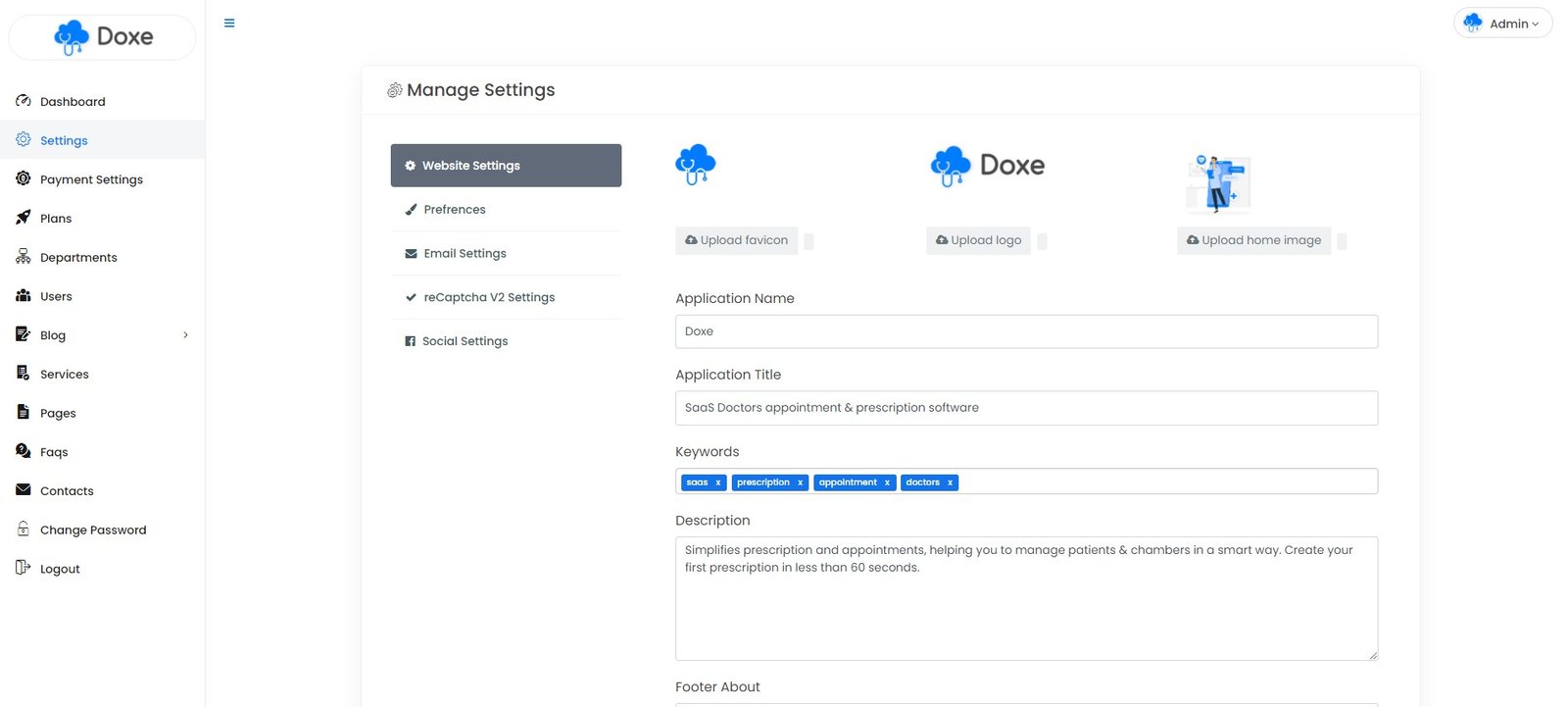Click the Departments hierarchy icon
Image resolution: width=1568 pixels, height=707 pixels.
coord(24,257)
